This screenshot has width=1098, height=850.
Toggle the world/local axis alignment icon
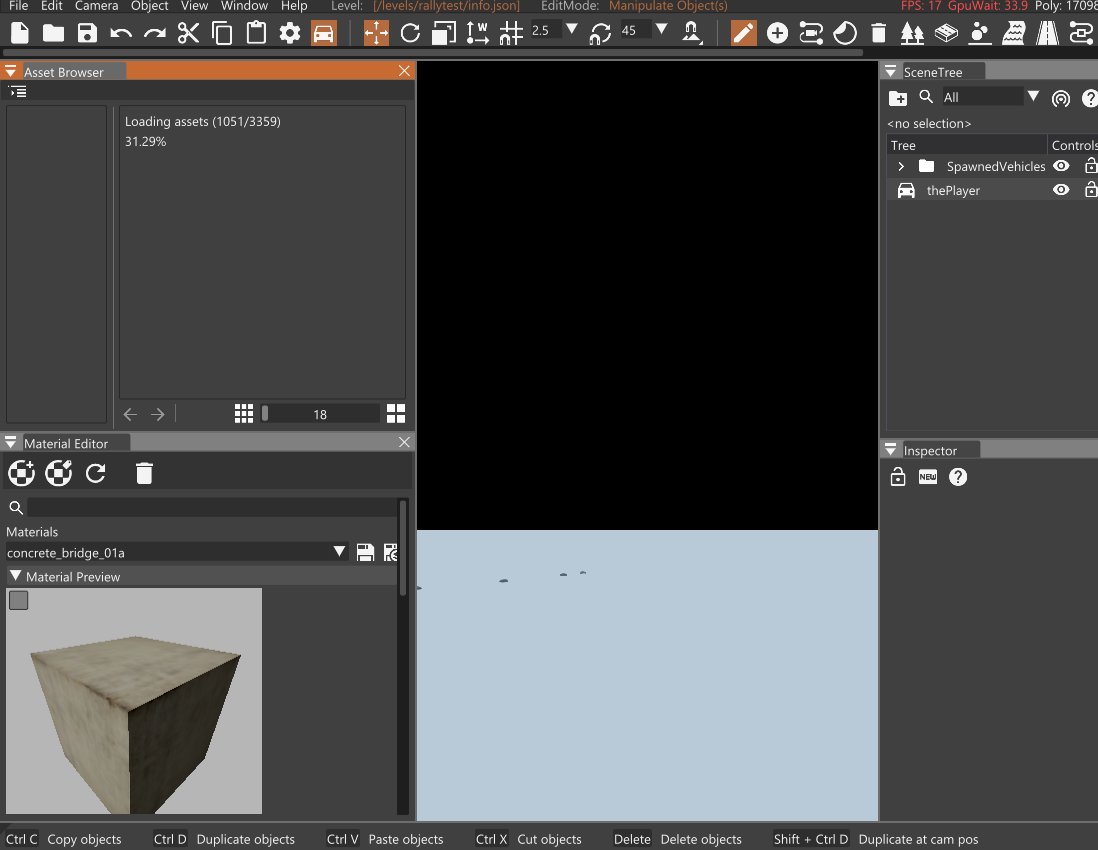pyautogui.click(x=478, y=33)
